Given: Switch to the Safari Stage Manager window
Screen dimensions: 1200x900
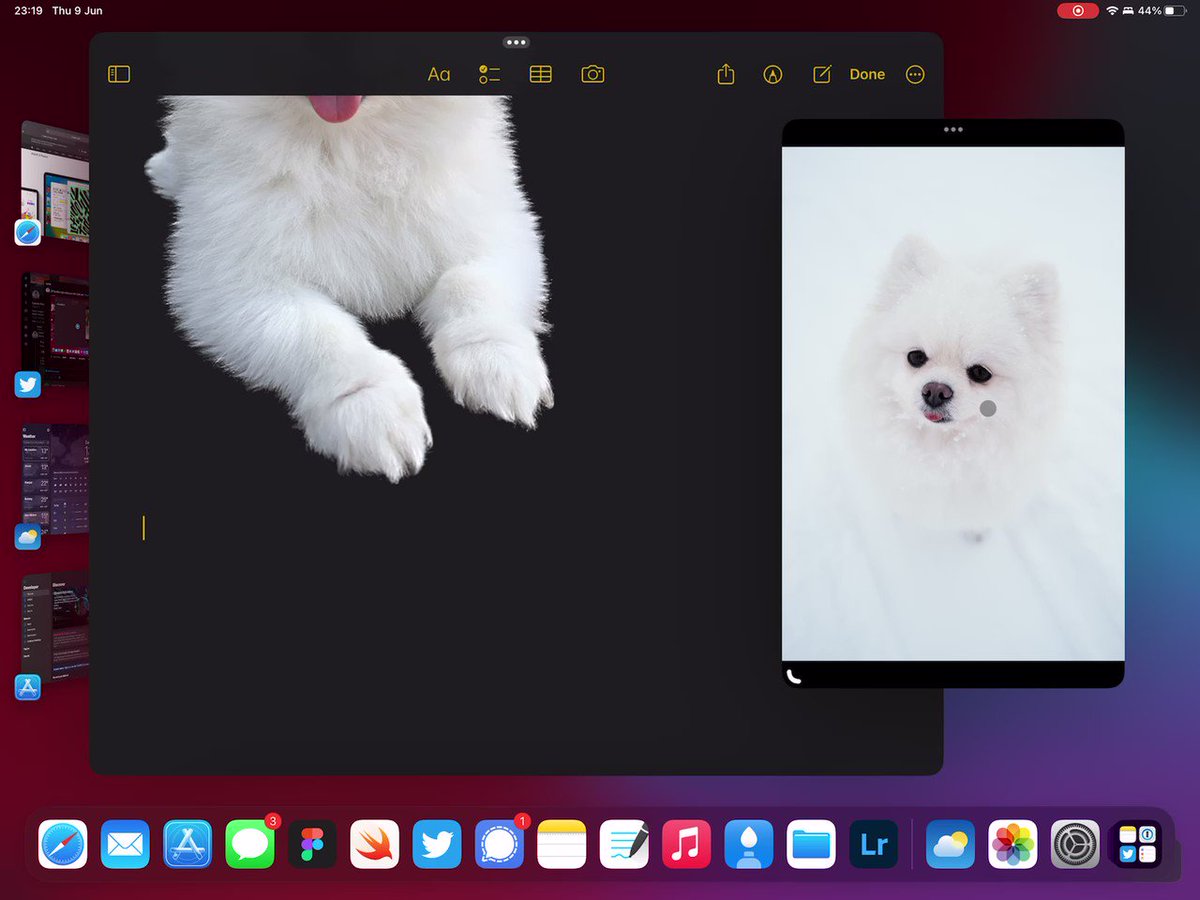Looking at the screenshot, I should click(x=54, y=180).
